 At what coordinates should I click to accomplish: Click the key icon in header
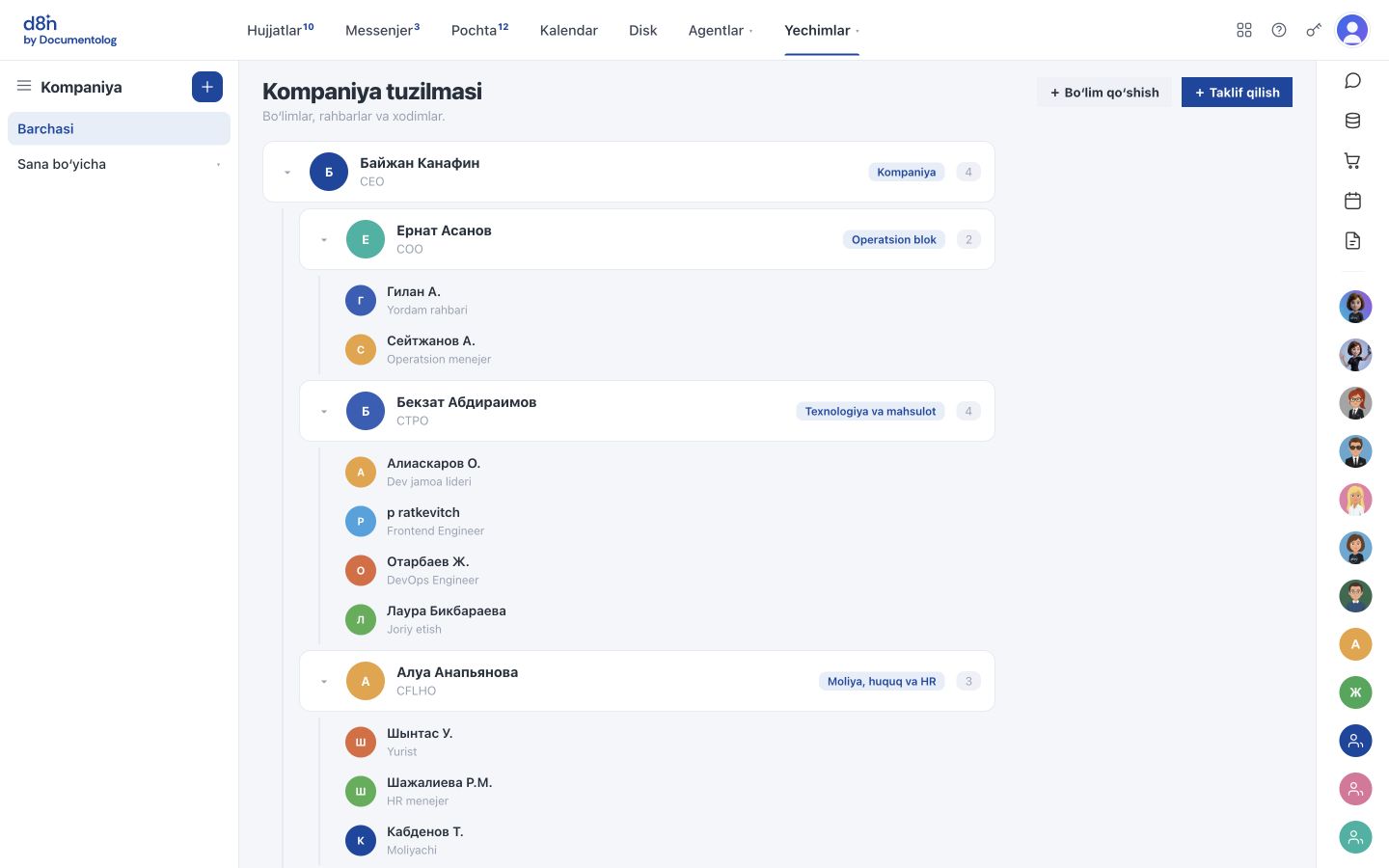pos(1314,30)
